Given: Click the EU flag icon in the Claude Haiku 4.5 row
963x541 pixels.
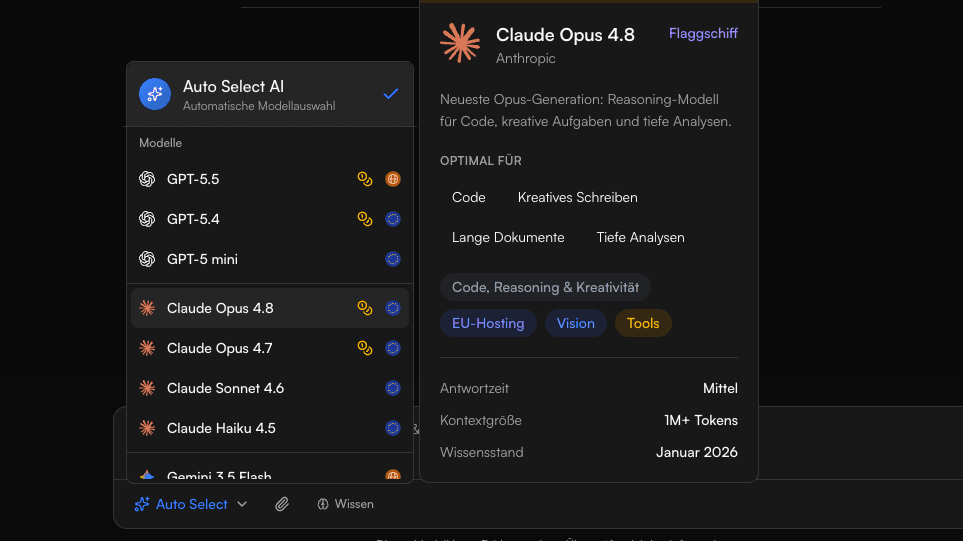Looking at the screenshot, I should point(392,427).
